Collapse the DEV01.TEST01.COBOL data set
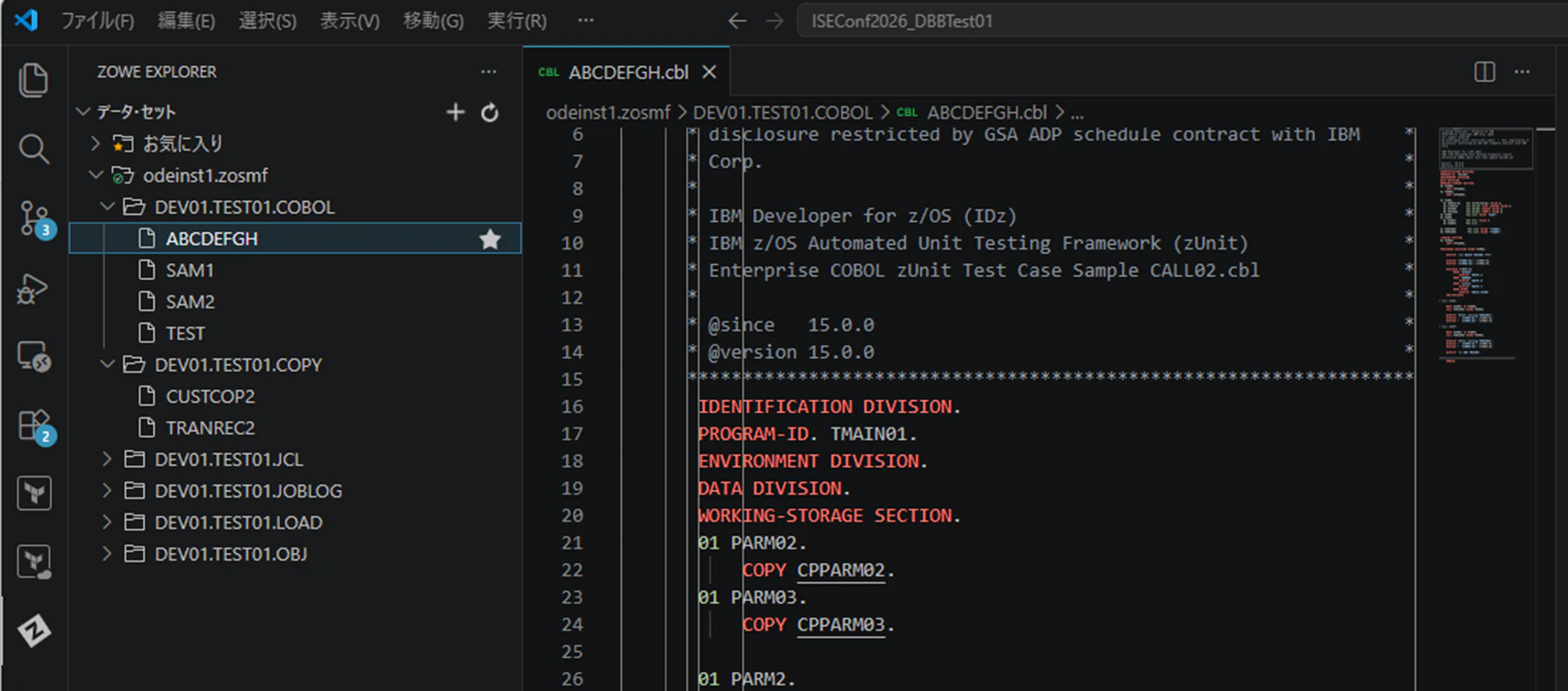 [x=107, y=206]
